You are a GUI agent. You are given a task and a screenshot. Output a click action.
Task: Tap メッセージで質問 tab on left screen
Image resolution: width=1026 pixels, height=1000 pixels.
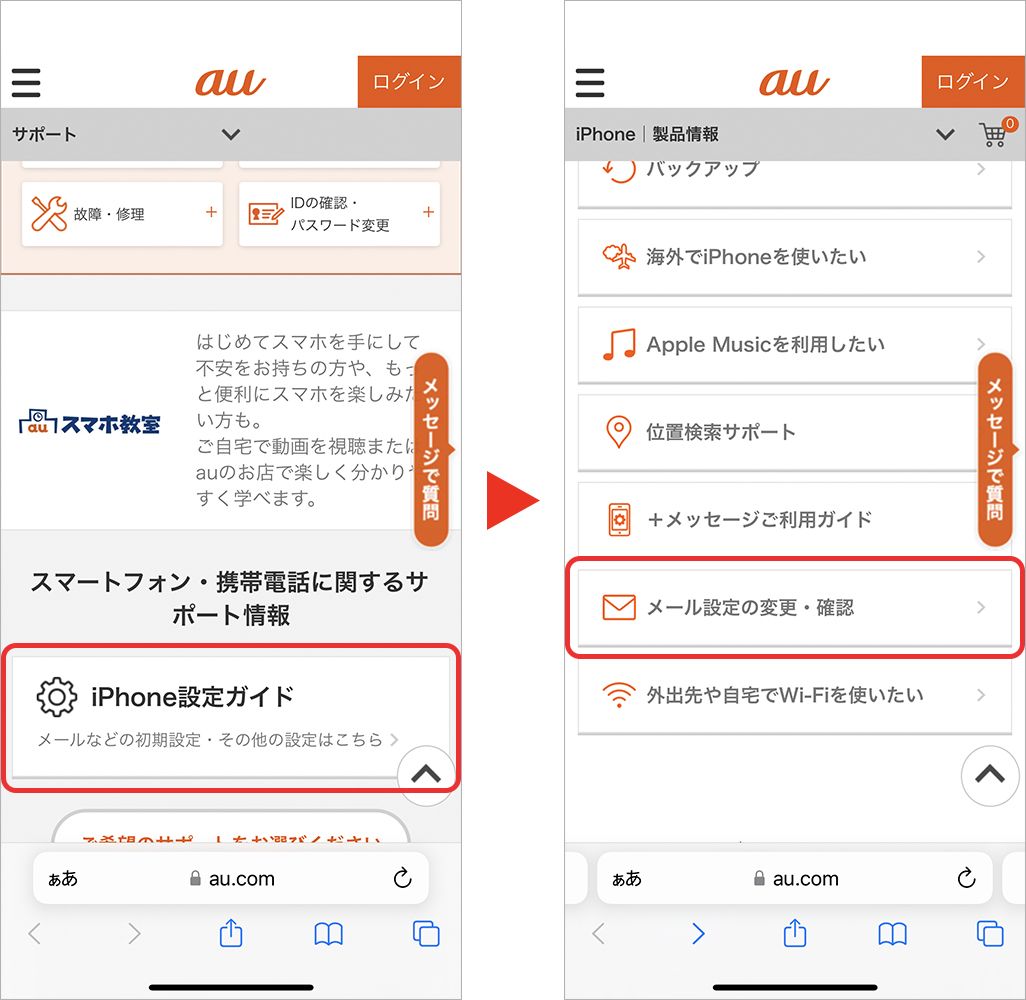[x=431, y=450]
